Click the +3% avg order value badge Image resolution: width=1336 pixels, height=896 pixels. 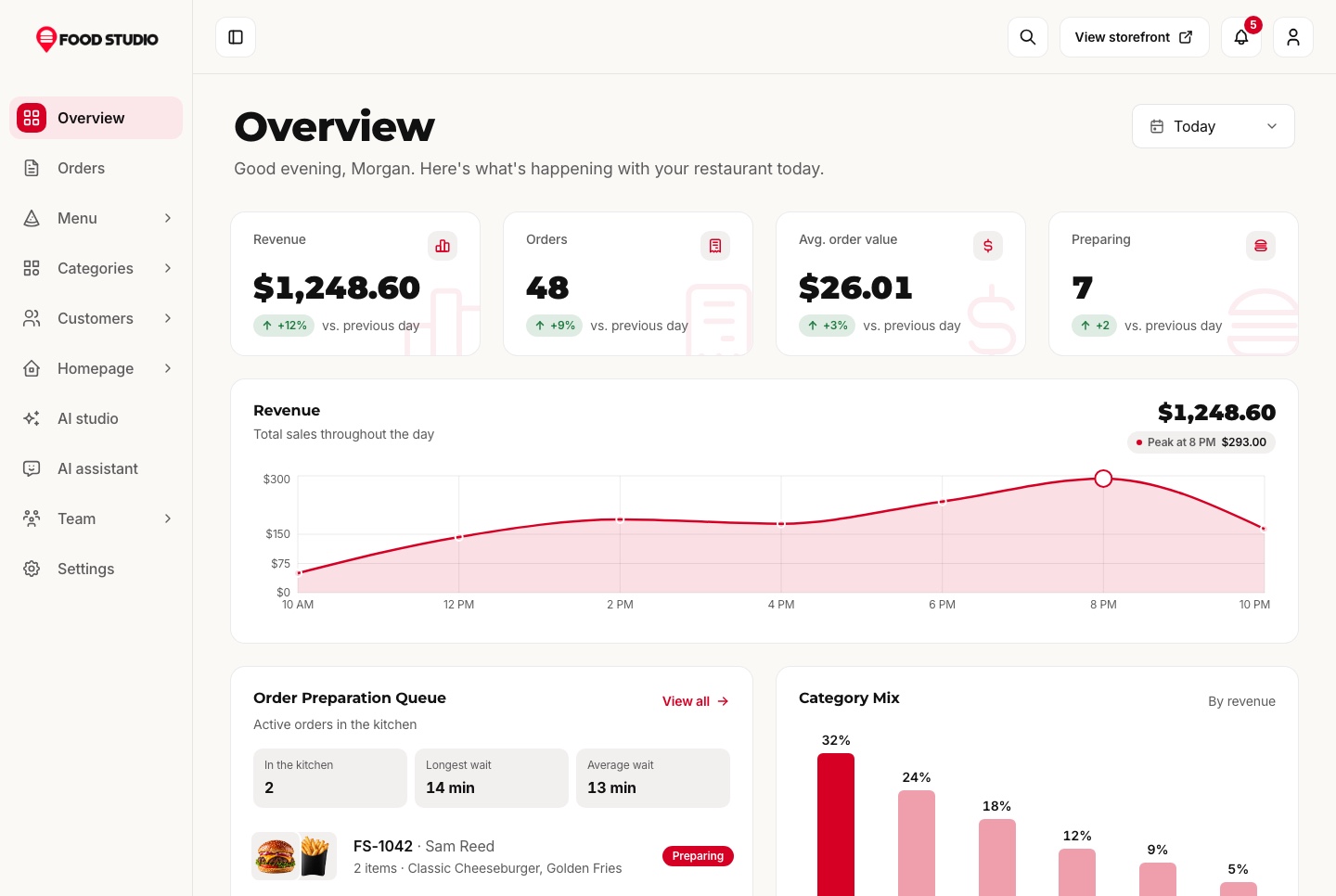[827, 326]
